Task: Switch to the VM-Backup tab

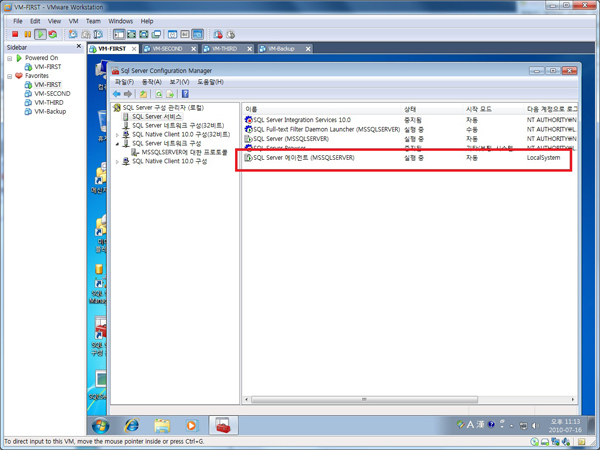Action: point(281,49)
